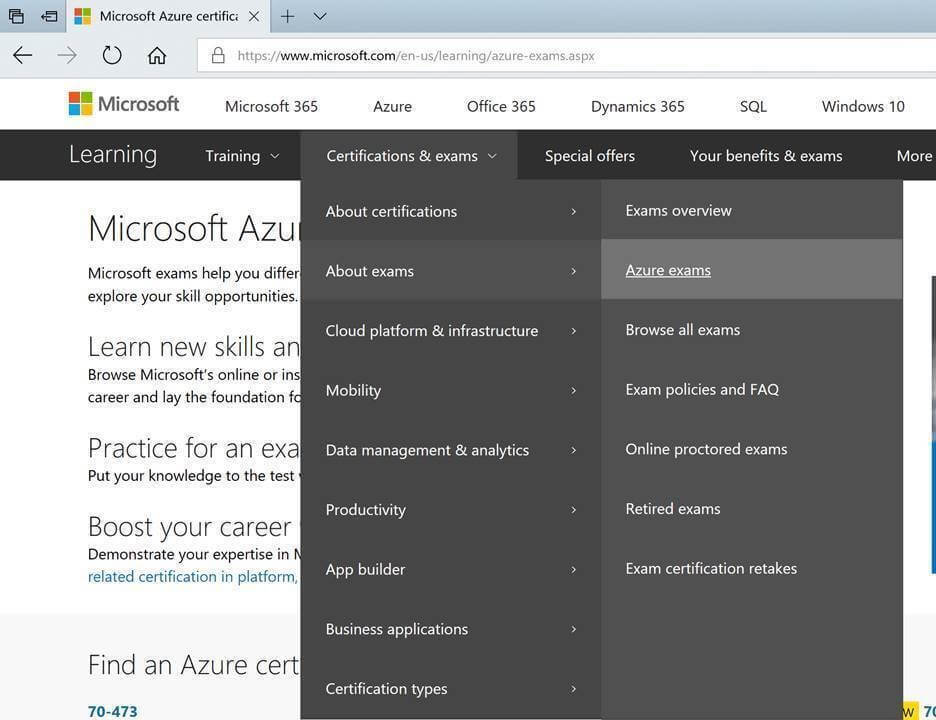
Task: Click the browser forward arrow
Action: [x=67, y=56]
